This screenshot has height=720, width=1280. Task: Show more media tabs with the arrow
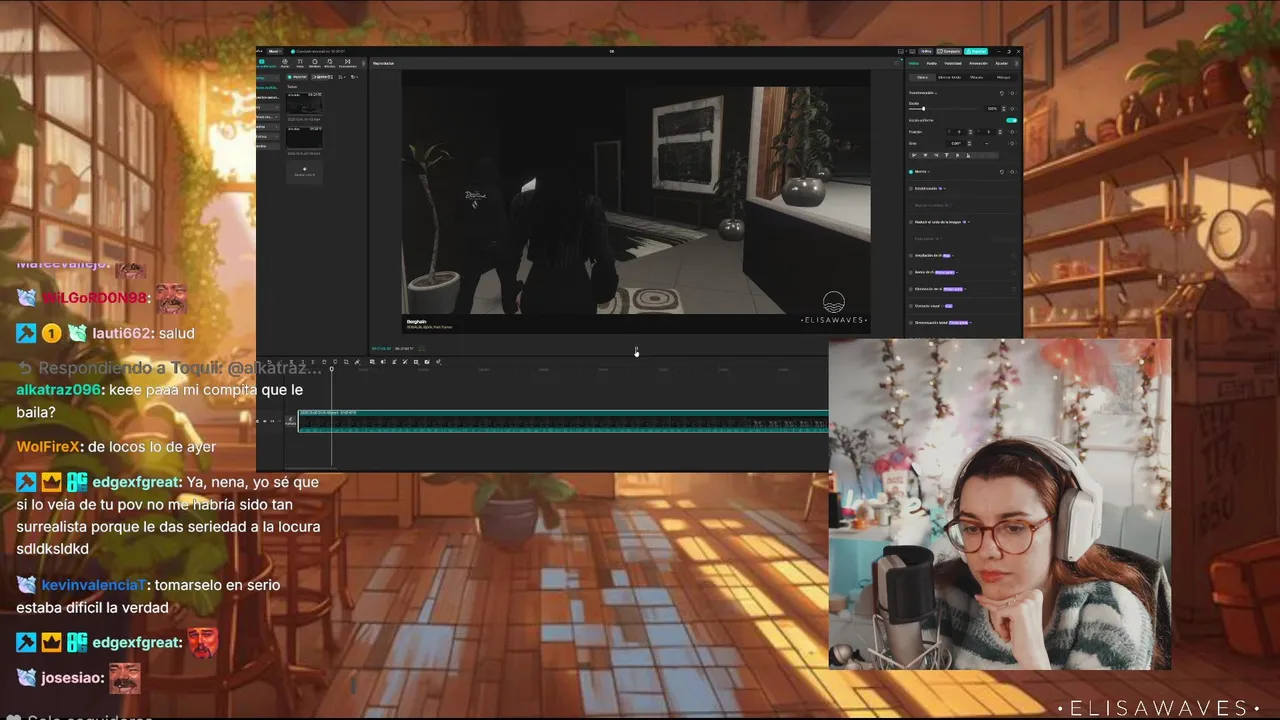tap(363, 63)
